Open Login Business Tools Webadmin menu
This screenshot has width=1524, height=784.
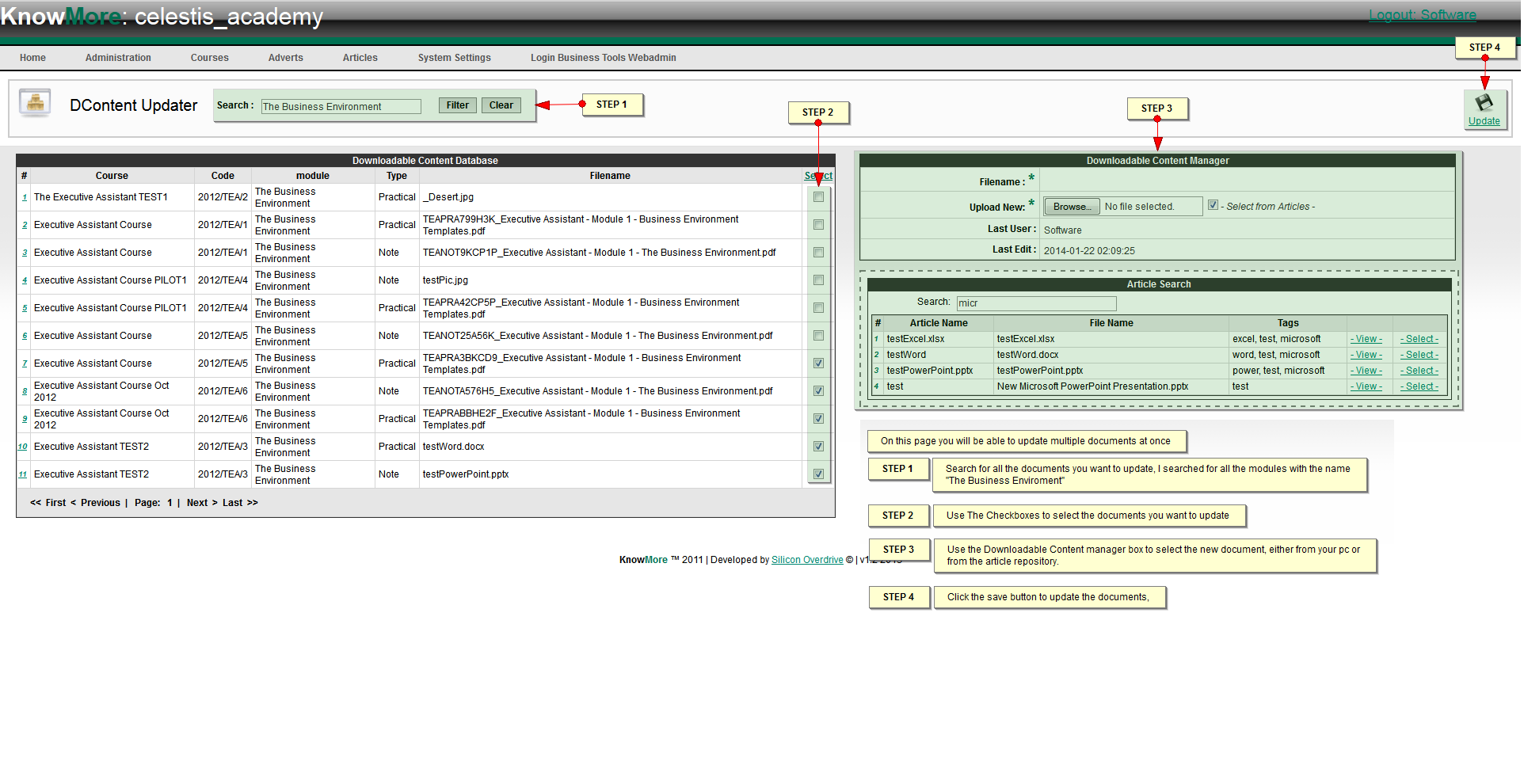click(603, 58)
